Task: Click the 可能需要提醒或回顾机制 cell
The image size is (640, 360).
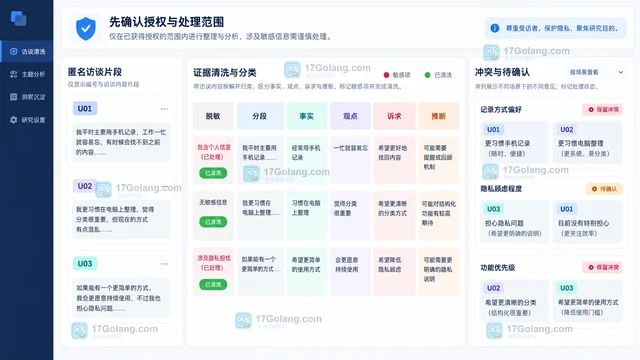Action: point(439,160)
